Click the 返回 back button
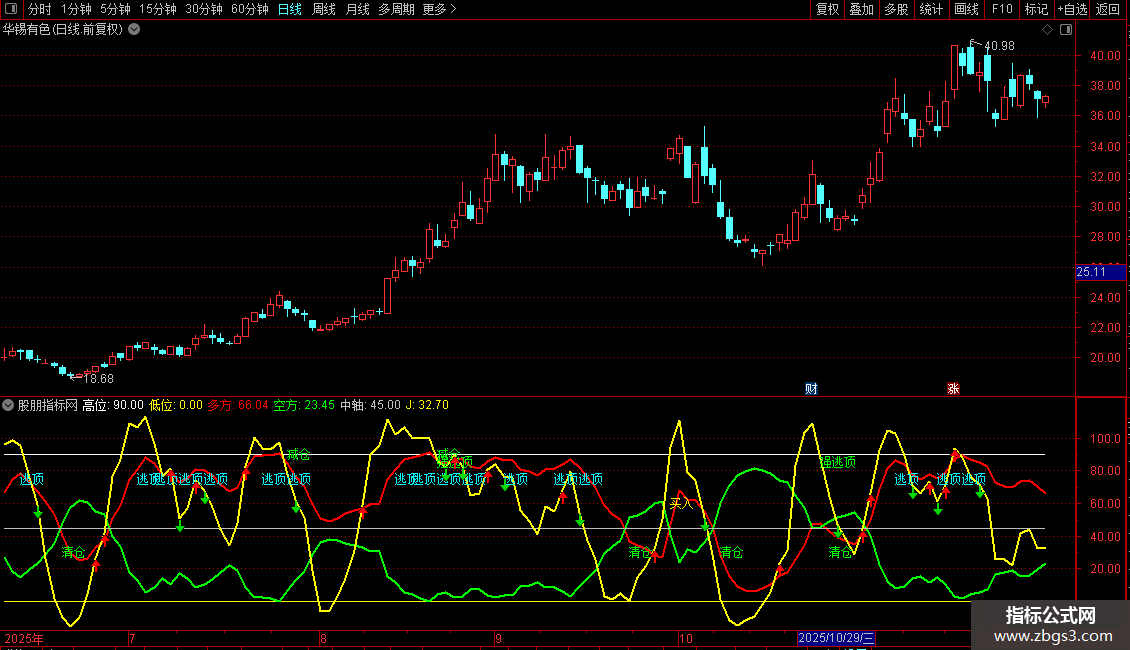 tap(1108, 9)
